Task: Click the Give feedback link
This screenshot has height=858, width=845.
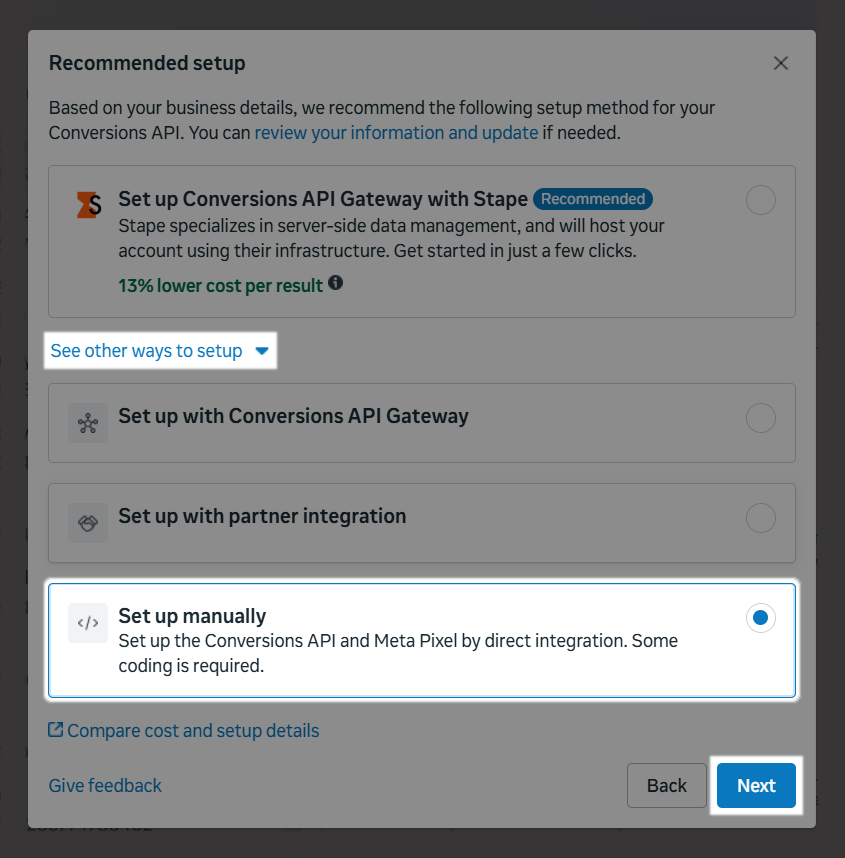Action: (x=105, y=786)
